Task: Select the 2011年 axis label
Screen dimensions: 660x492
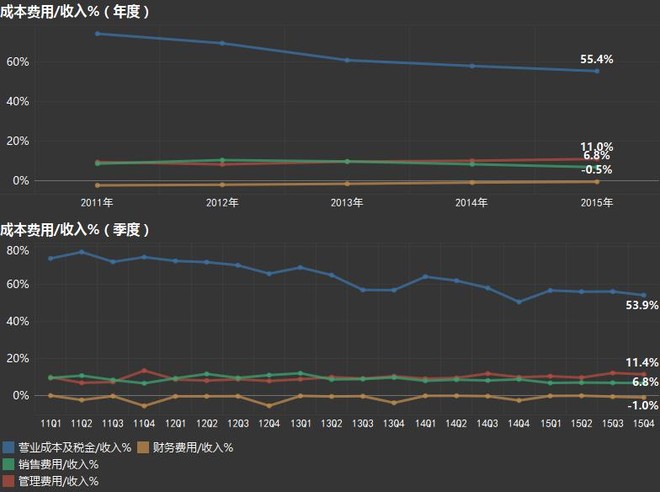Action: coord(97,203)
